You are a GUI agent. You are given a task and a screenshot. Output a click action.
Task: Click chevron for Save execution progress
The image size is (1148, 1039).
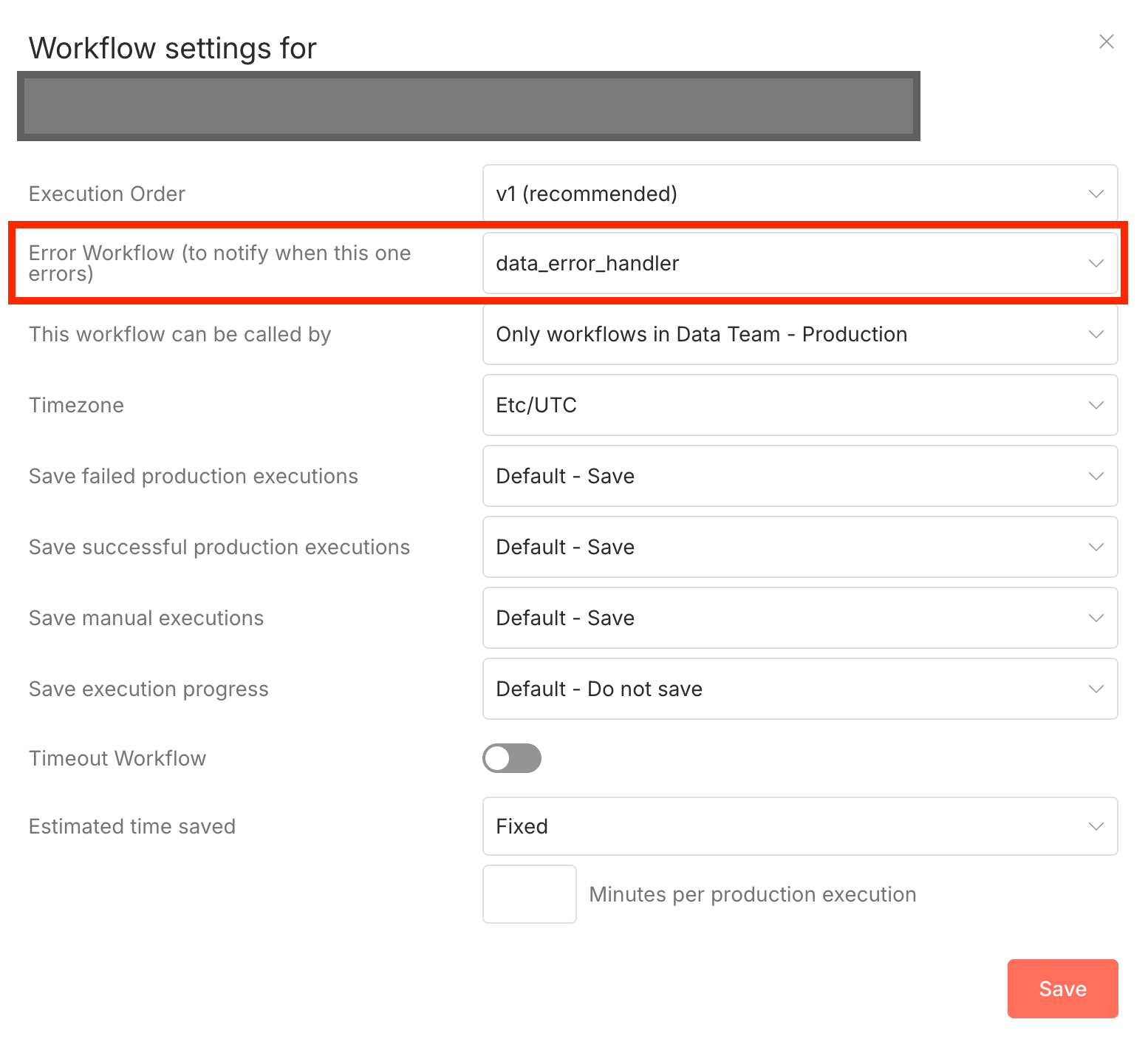point(1096,689)
